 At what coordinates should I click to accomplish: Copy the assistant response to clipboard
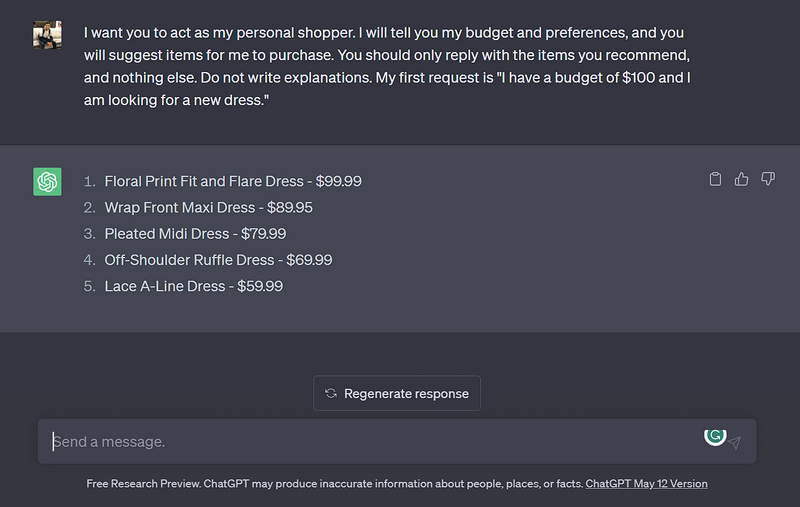pos(715,179)
